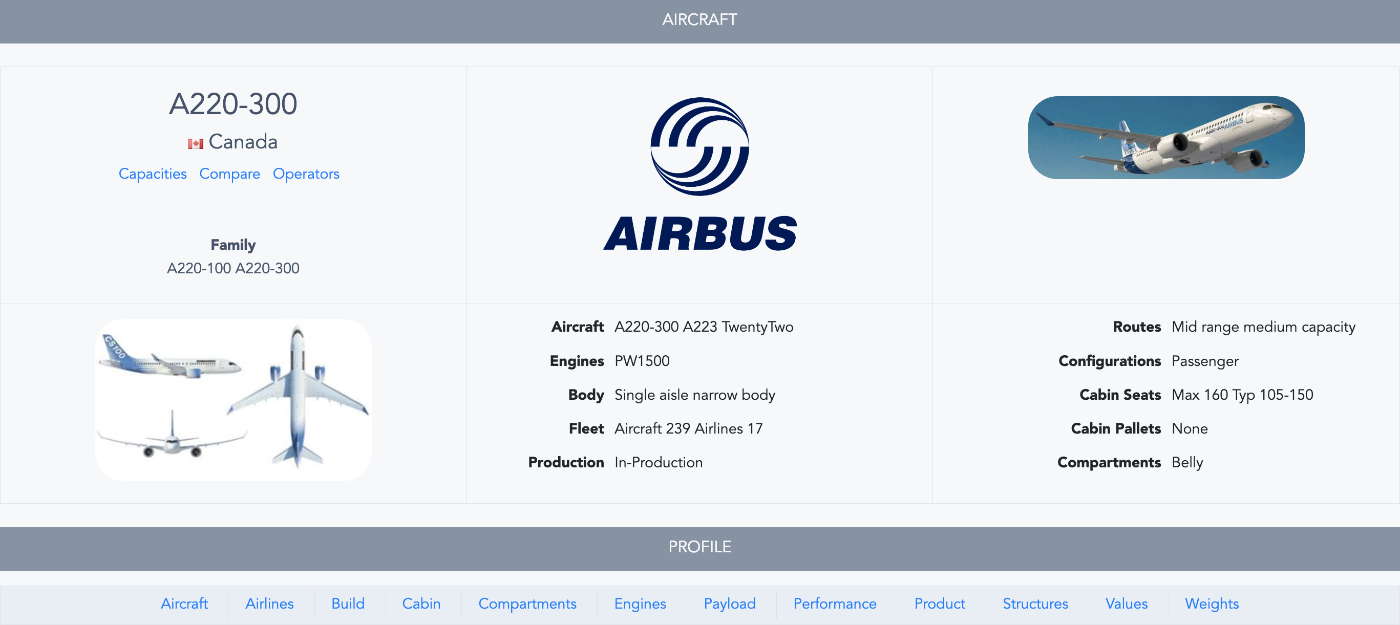Open the A220 in-flight photo thumbnail
This screenshot has height=625, width=1400.
pyautogui.click(x=1166, y=137)
